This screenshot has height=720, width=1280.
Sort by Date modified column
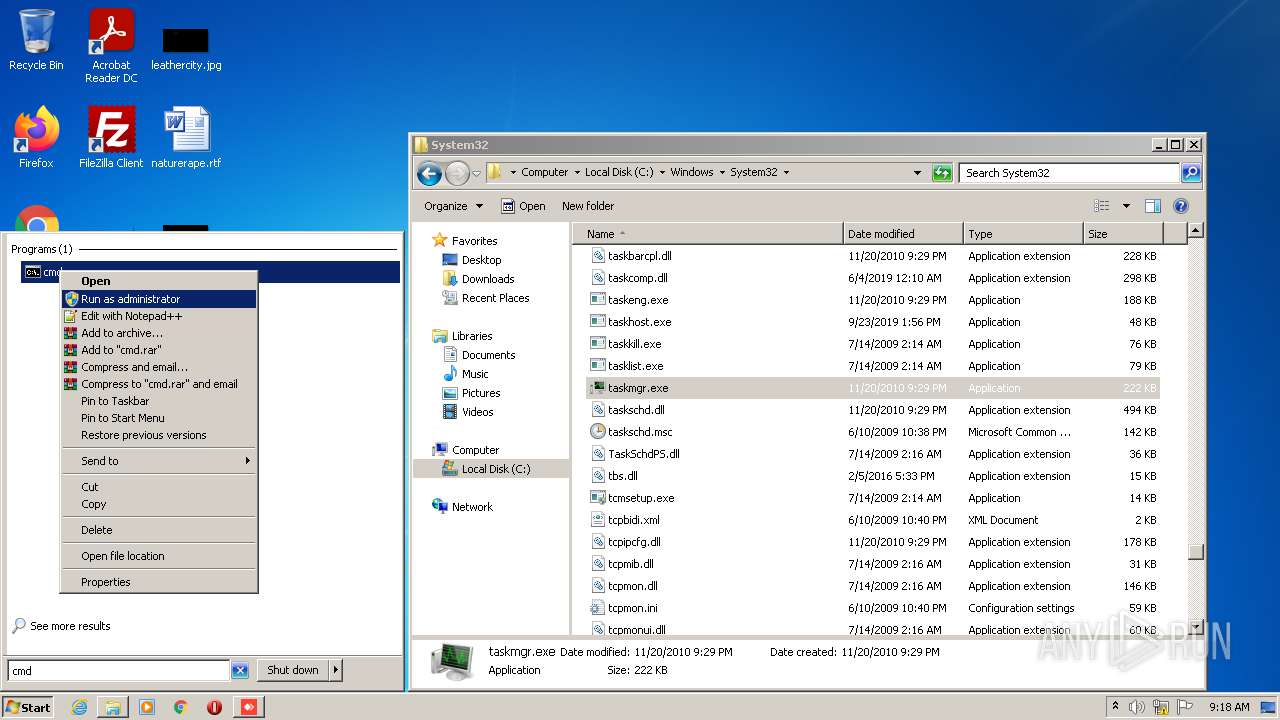tap(903, 234)
